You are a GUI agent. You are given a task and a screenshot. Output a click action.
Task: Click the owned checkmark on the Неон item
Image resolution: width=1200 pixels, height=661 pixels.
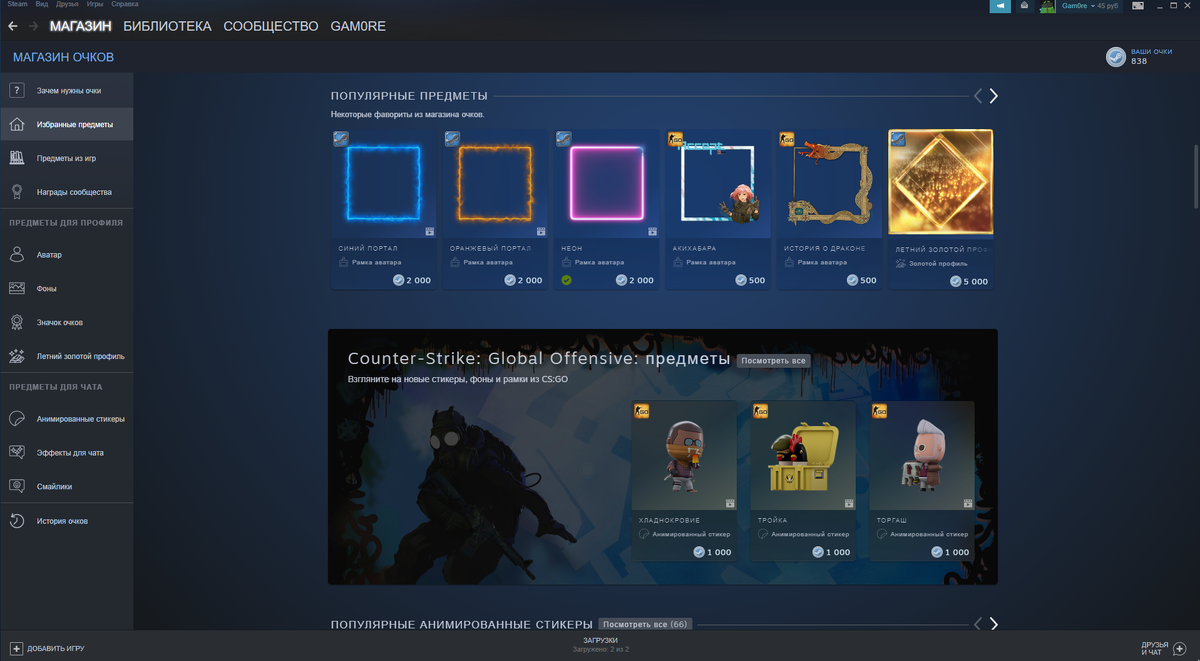(567, 280)
